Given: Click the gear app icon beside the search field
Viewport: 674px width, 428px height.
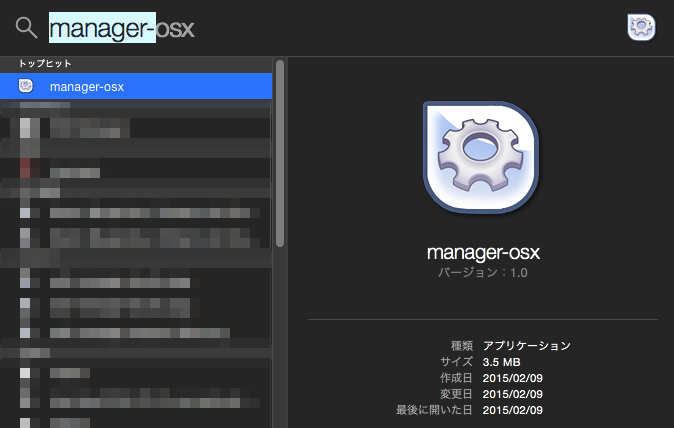Looking at the screenshot, I should [641, 28].
